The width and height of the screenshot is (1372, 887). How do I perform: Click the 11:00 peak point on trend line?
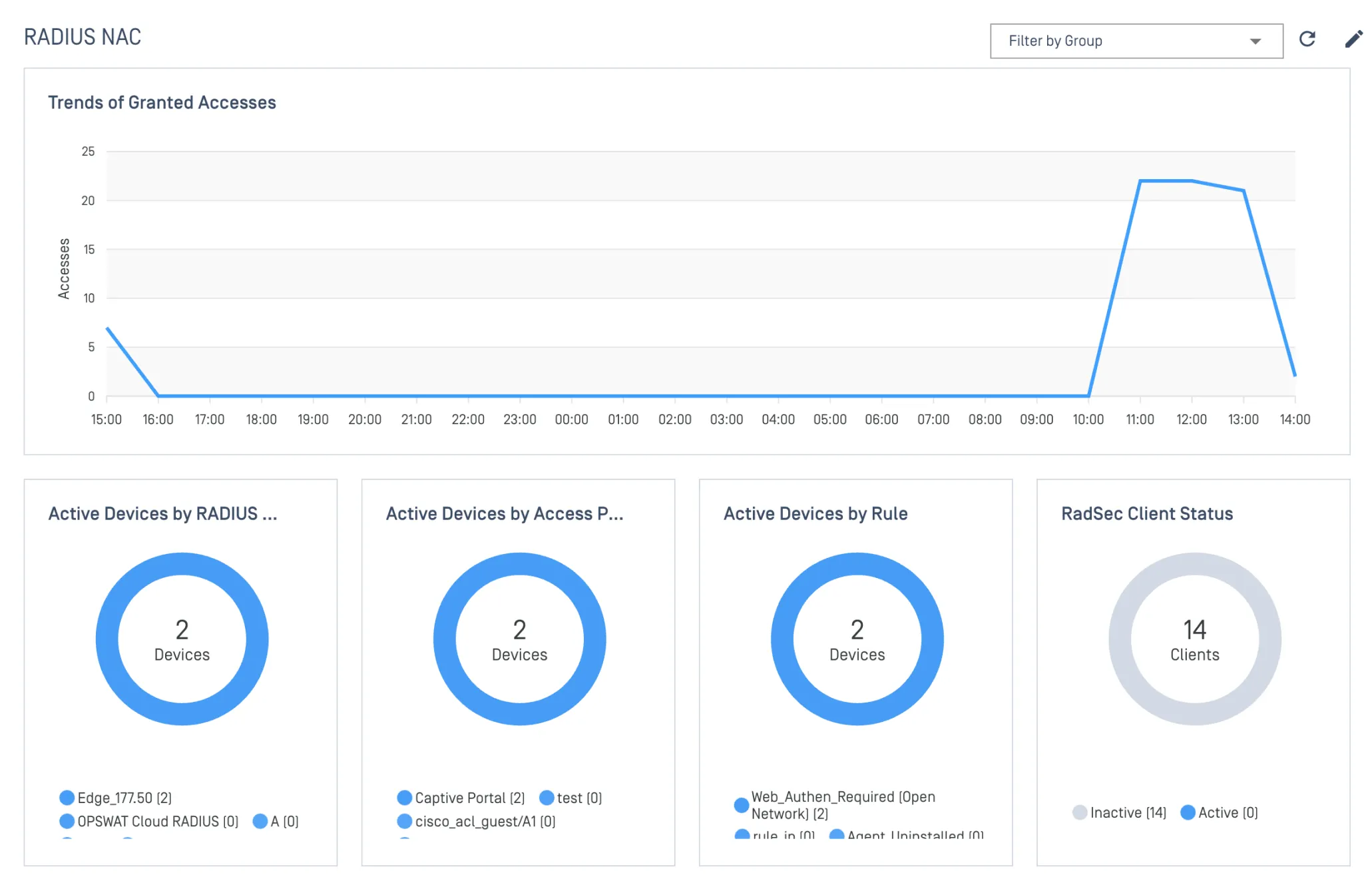click(1140, 180)
